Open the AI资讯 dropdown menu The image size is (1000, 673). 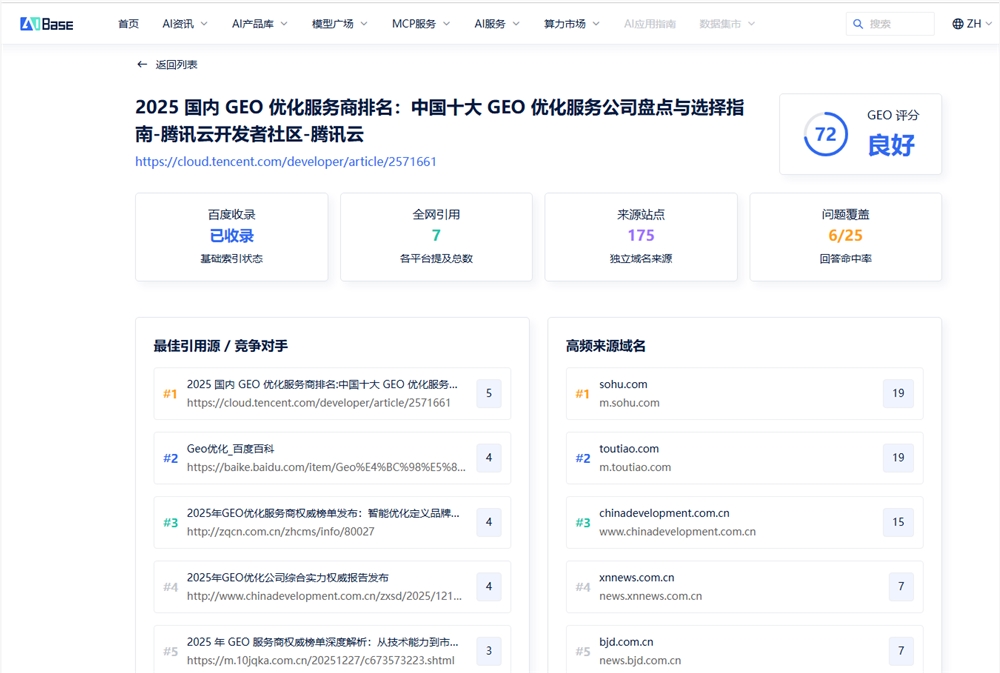(x=185, y=23)
